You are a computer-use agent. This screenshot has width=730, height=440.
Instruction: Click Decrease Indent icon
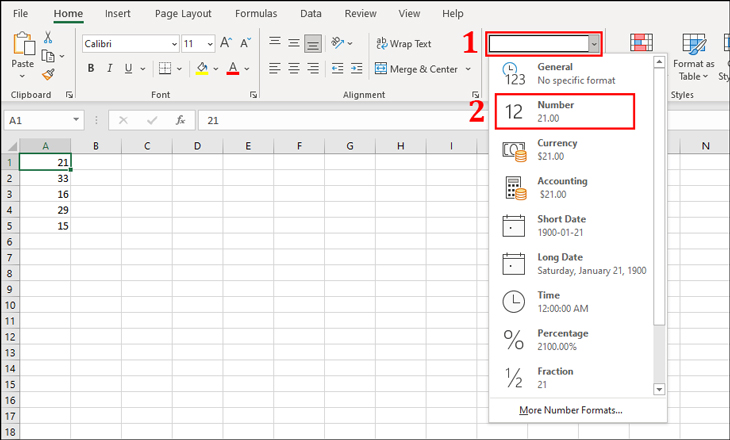click(x=338, y=69)
